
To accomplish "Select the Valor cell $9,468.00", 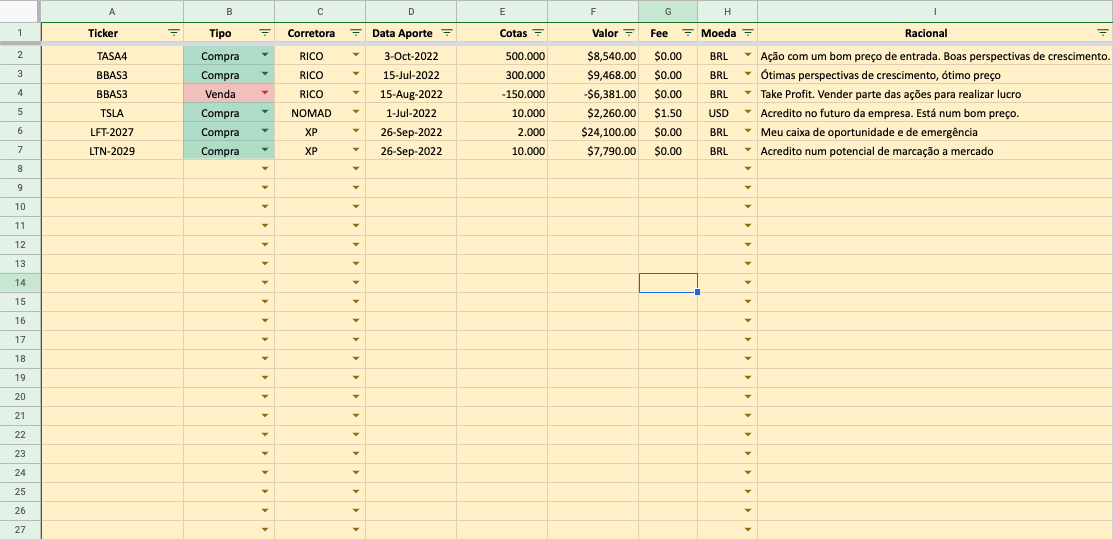I will (x=593, y=75).
